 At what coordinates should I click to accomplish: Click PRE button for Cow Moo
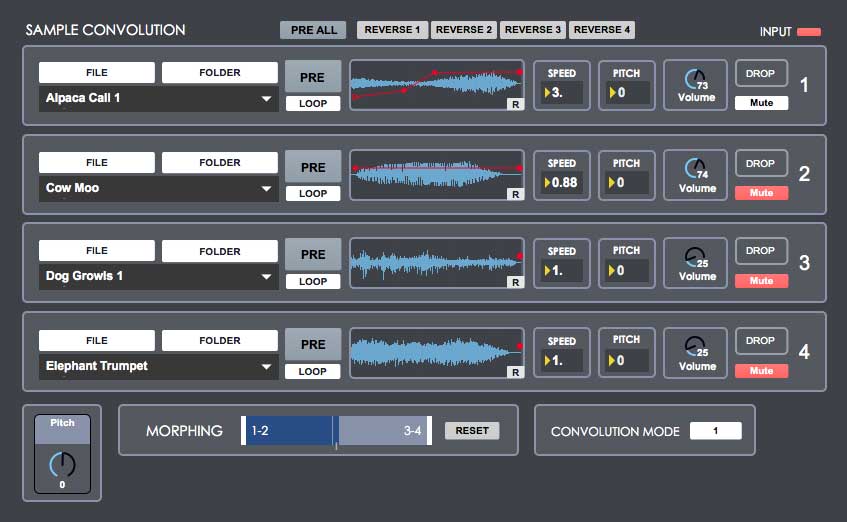[313, 168]
